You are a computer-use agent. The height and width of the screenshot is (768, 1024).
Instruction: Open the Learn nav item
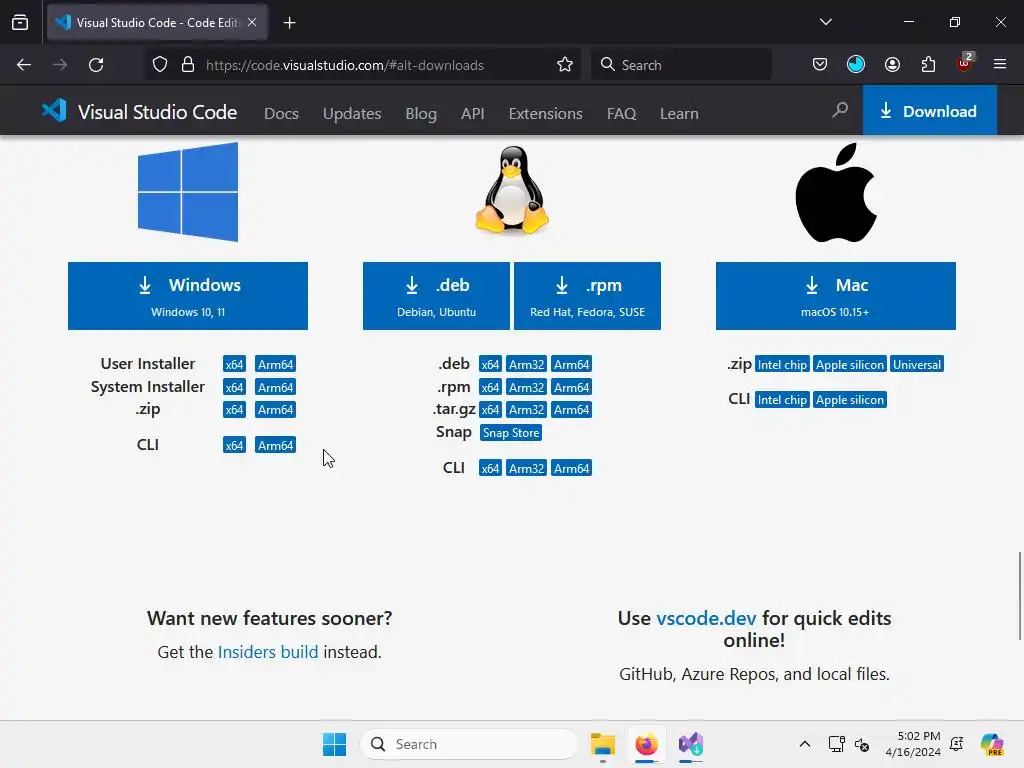[x=679, y=114]
